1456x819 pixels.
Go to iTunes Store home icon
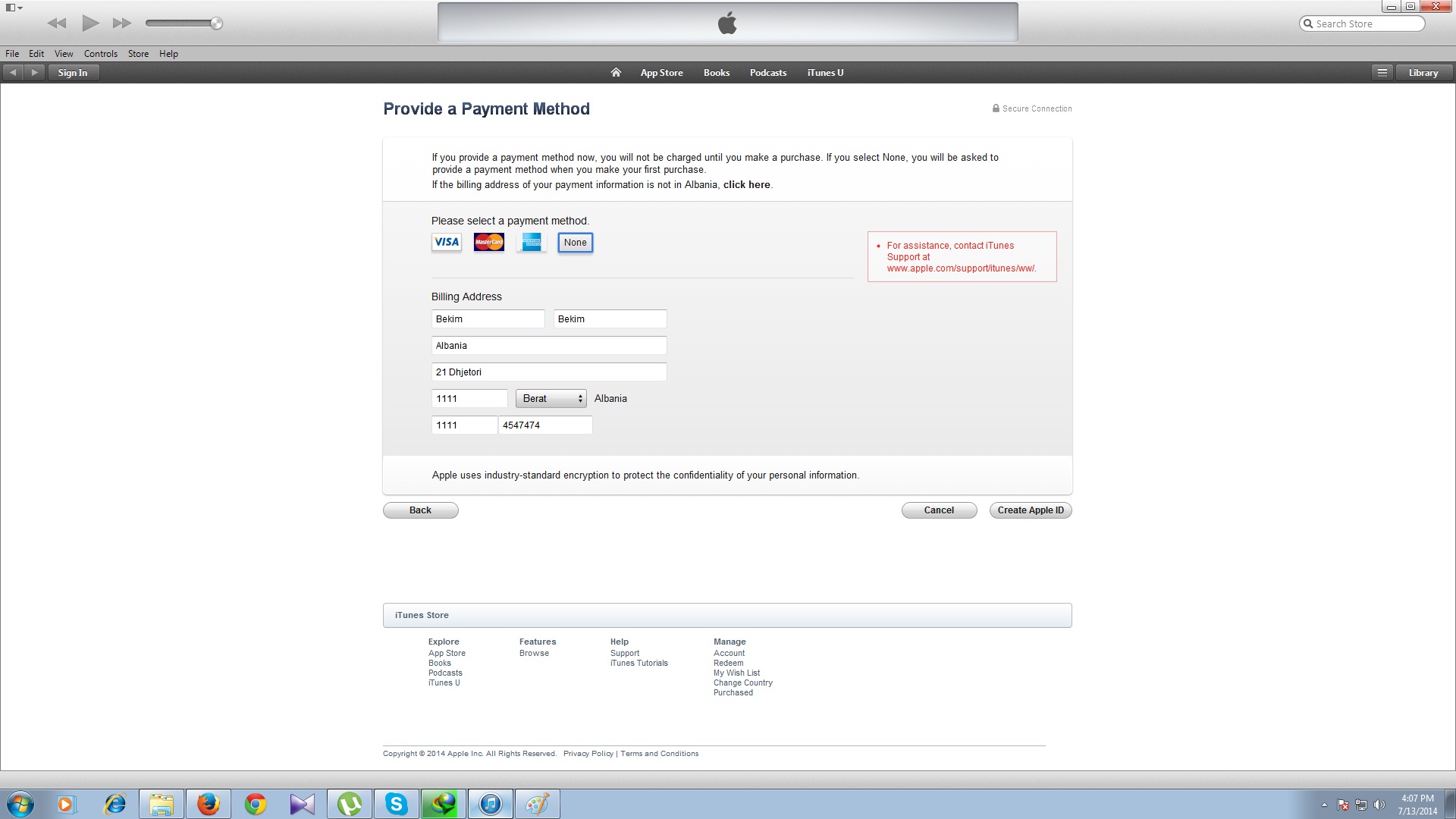point(616,73)
